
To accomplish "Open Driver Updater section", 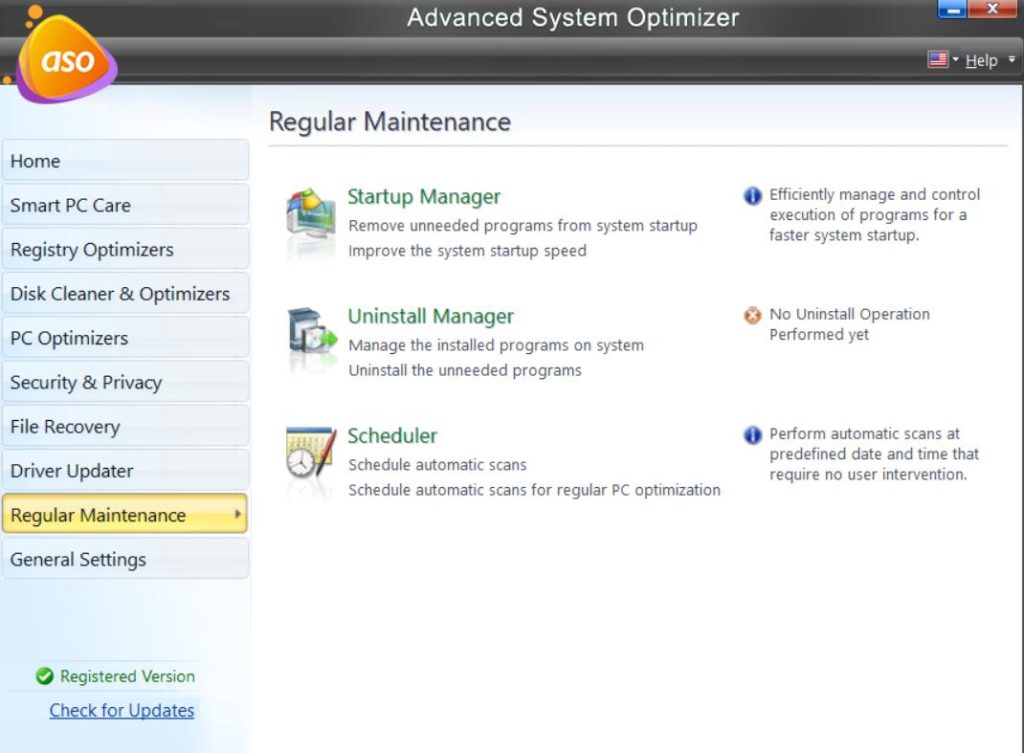I will (x=125, y=471).
